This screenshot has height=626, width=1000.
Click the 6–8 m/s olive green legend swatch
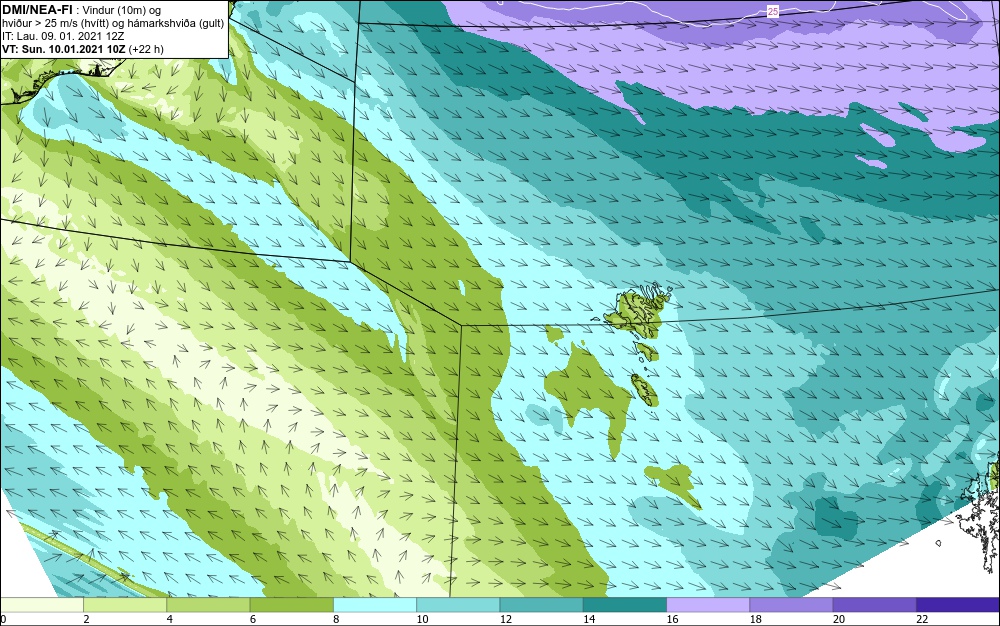point(292,605)
